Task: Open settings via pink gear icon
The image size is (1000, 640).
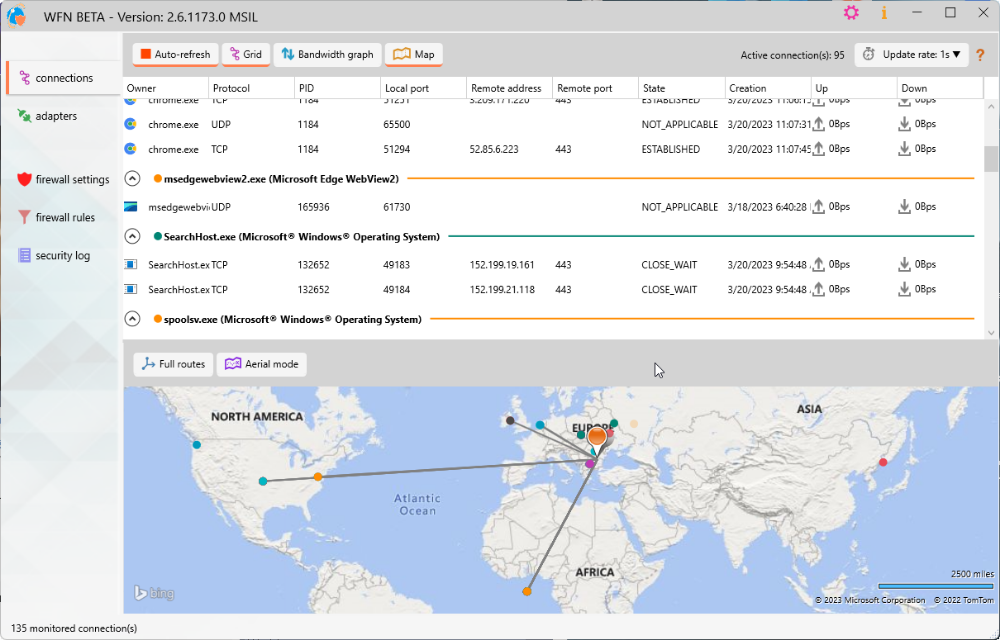Action: pos(851,13)
